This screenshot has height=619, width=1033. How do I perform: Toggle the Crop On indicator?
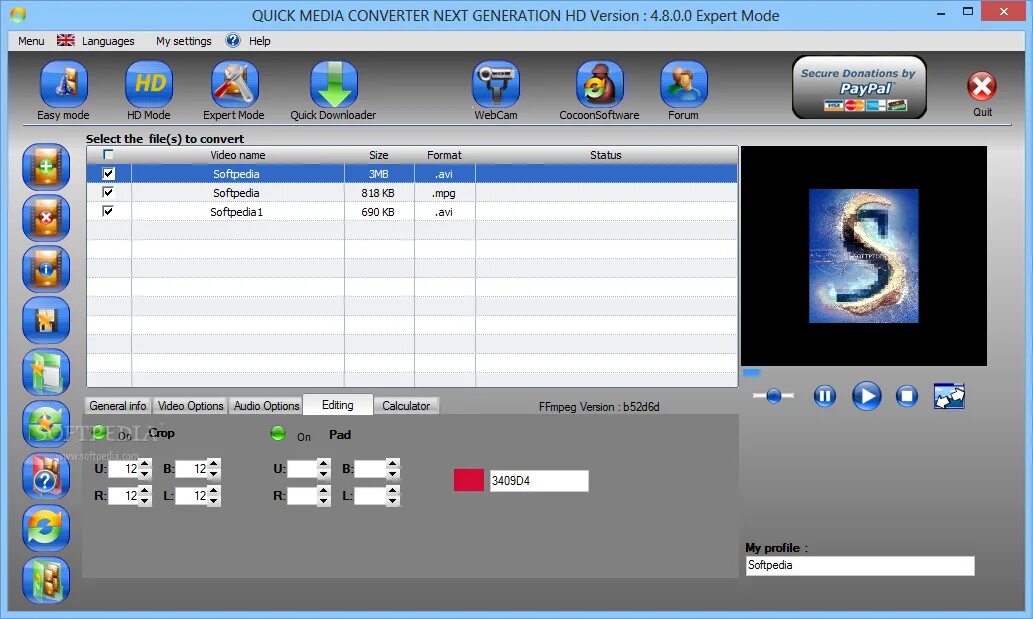[99, 433]
